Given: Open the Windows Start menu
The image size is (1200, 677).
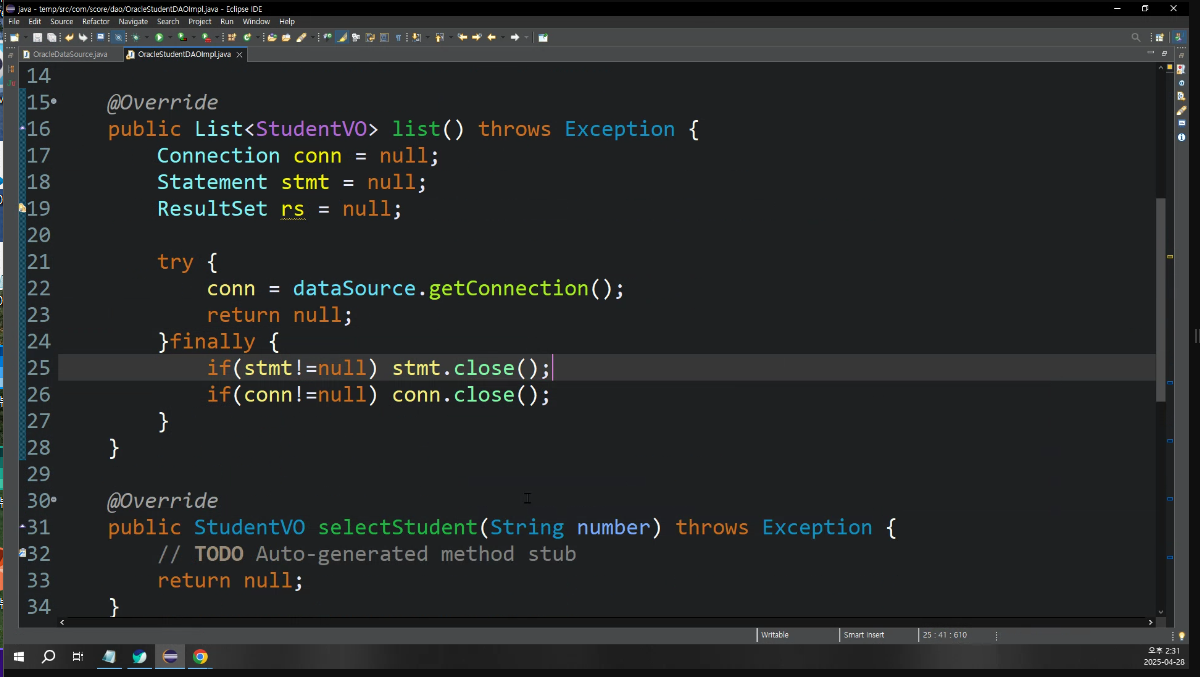Looking at the screenshot, I should tap(18, 657).
